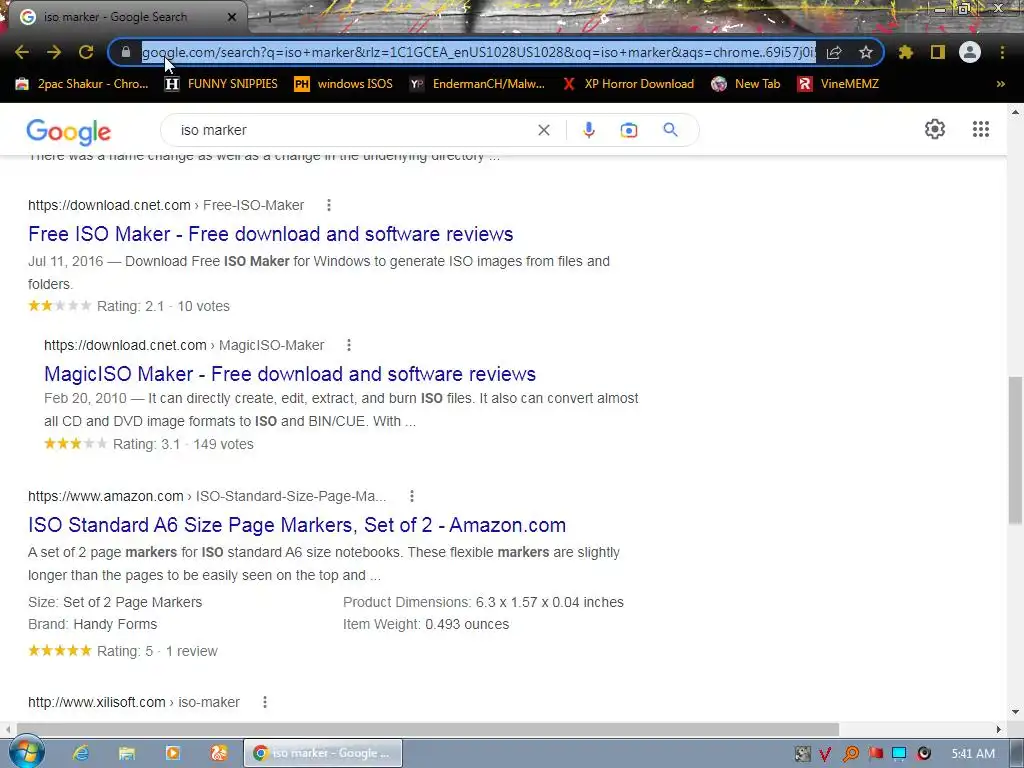View site information via lock icon
This screenshot has height=768, width=1024.
[126, 52]
